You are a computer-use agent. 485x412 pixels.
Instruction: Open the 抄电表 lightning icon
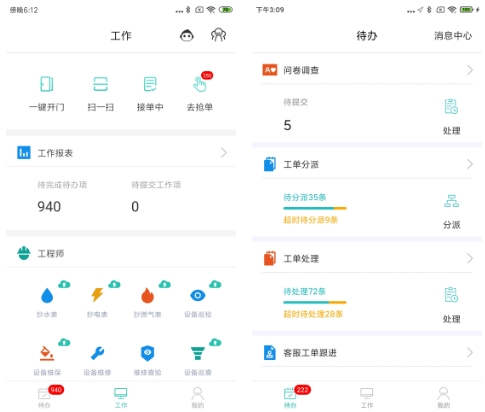tap(97, 295)
